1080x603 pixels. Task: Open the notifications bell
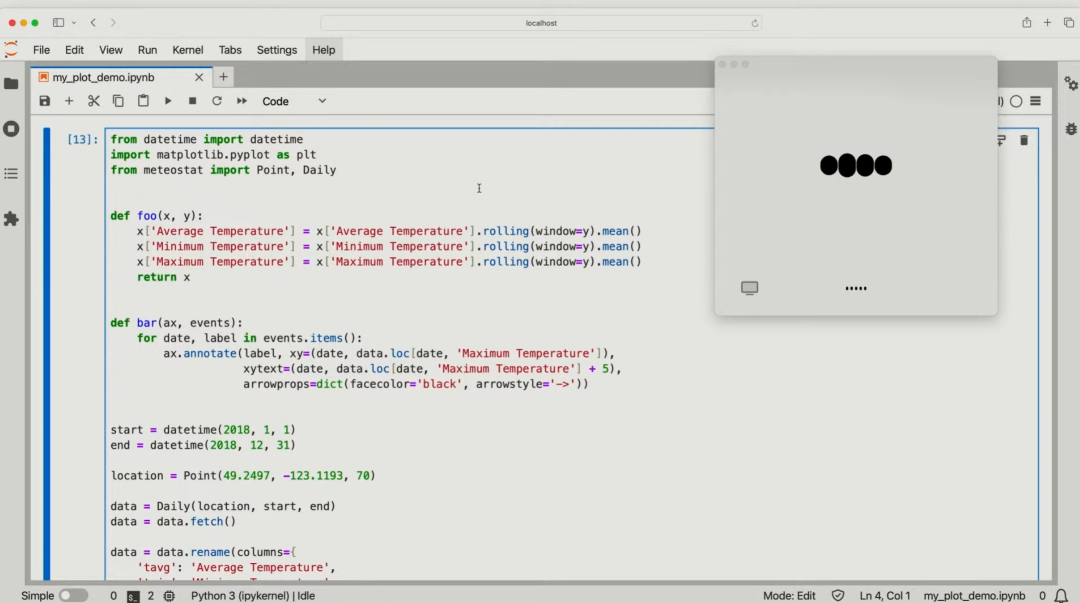(x=1061, y=595)
